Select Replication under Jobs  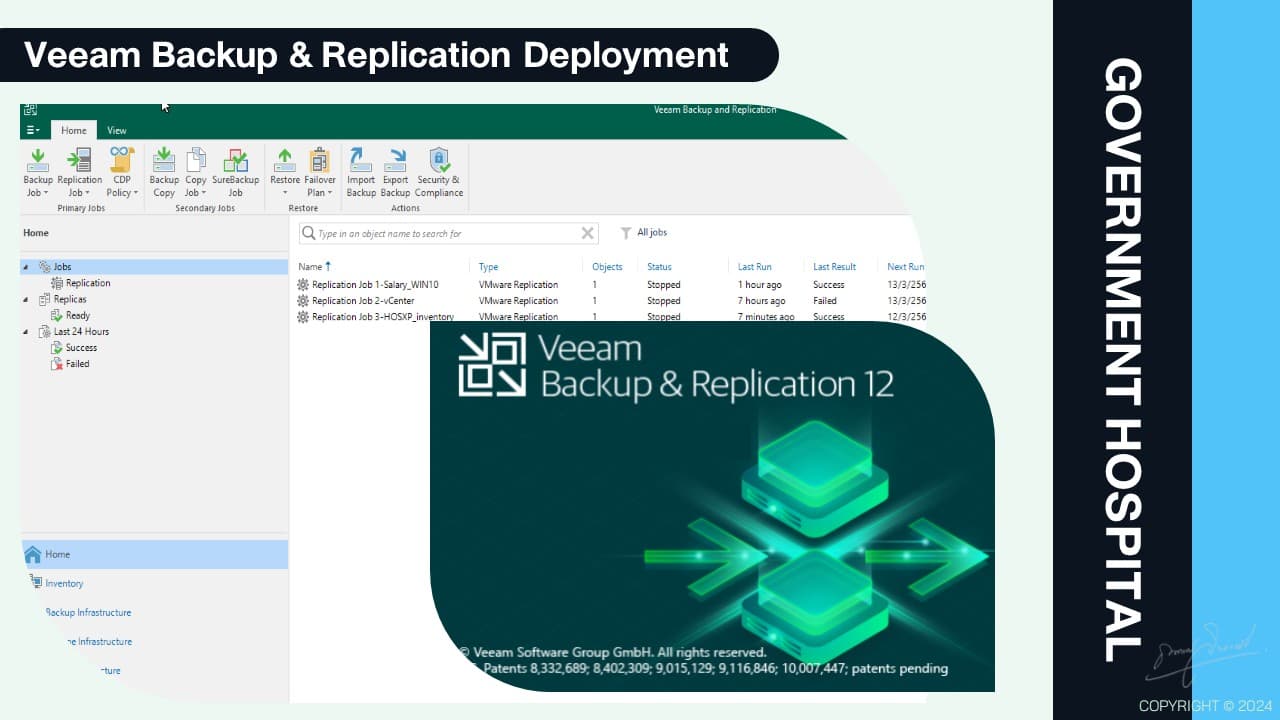point(88,283)
